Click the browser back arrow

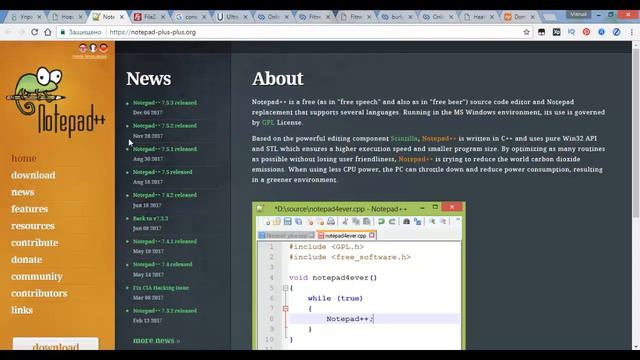8,32
